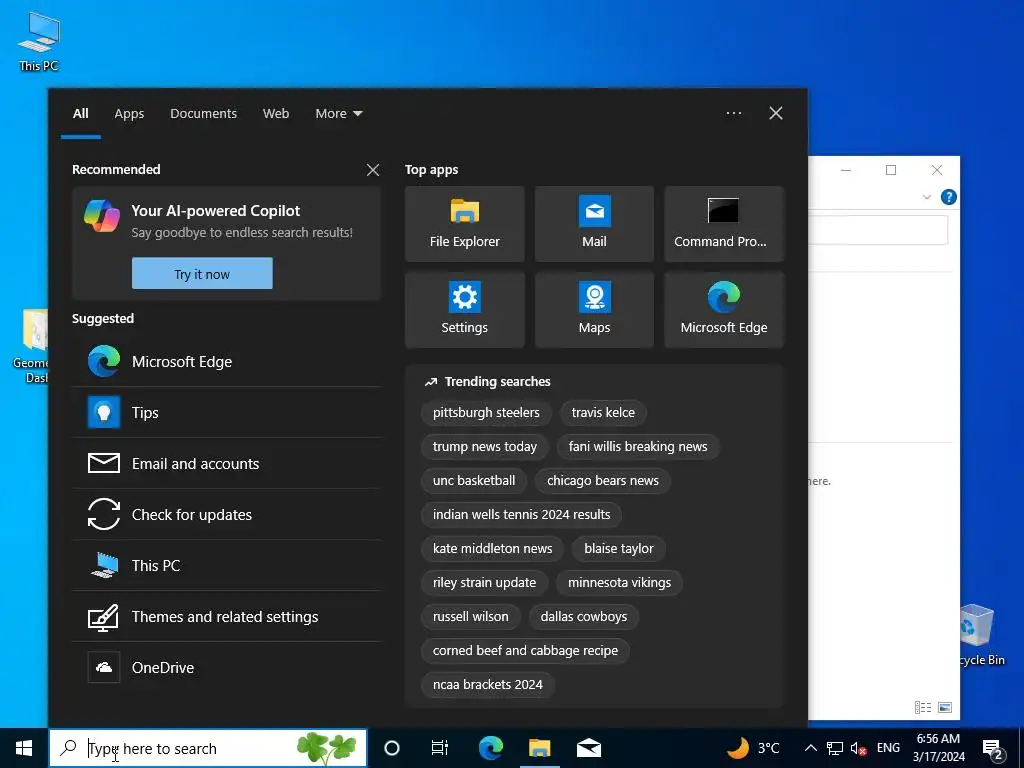Image resolution: width=1024 pixels, height=768 pixels.
Task: Click Explorer window help question icon
Action: pyautogui.click(x=948, y=197)
